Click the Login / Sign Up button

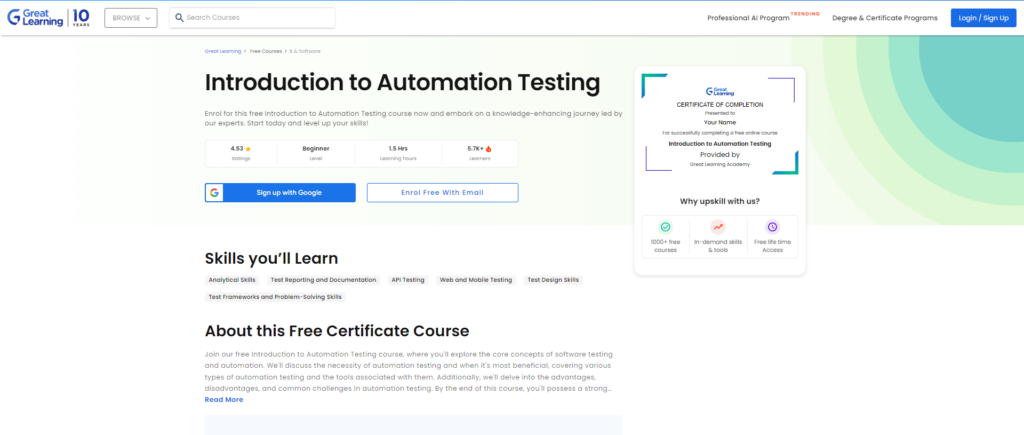[x=983, y=18]
